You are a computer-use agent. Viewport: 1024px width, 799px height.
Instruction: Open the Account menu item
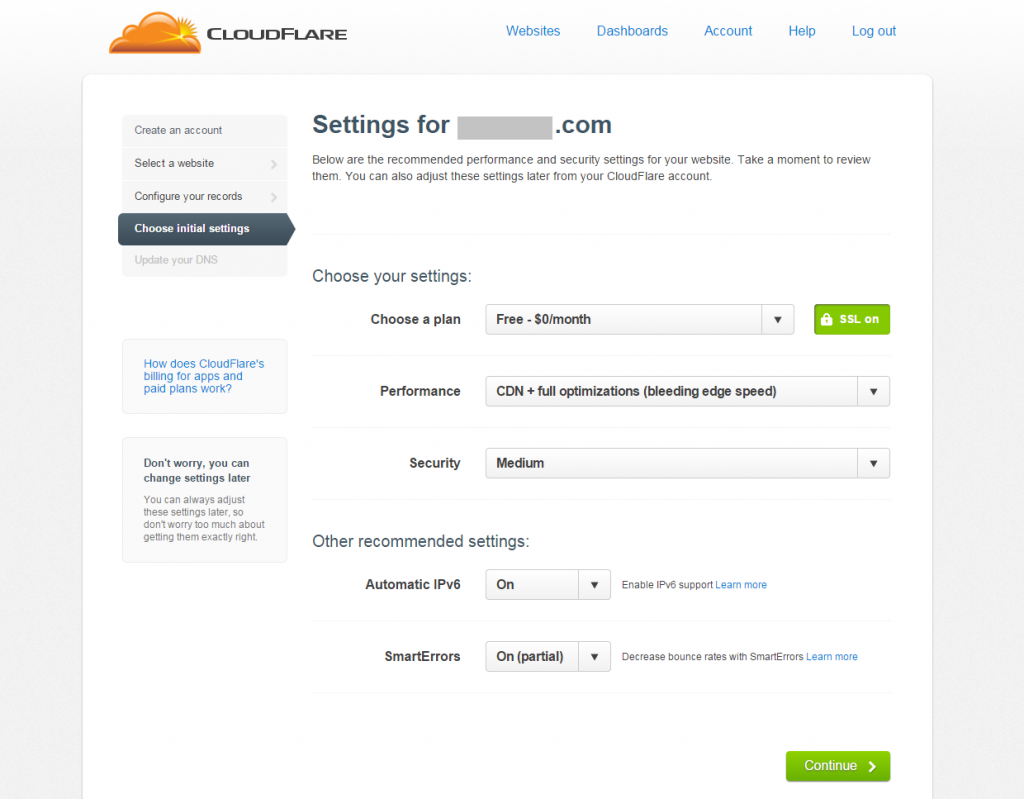[x=728, y=31]
